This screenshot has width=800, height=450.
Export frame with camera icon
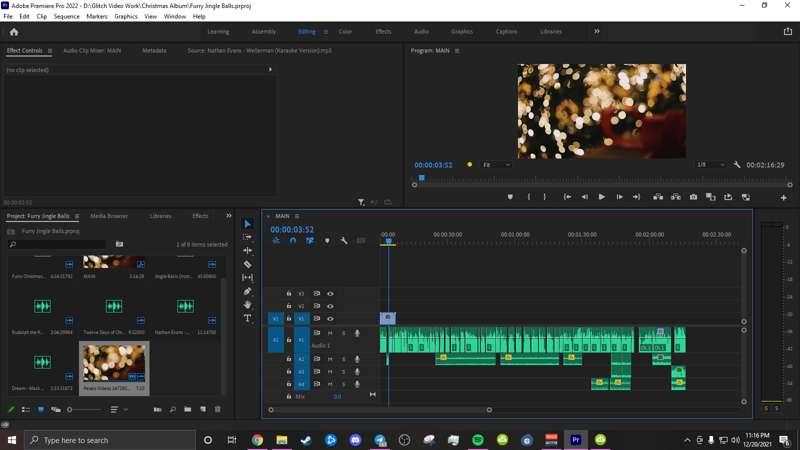pyautogui.click(x=693, y=197)
